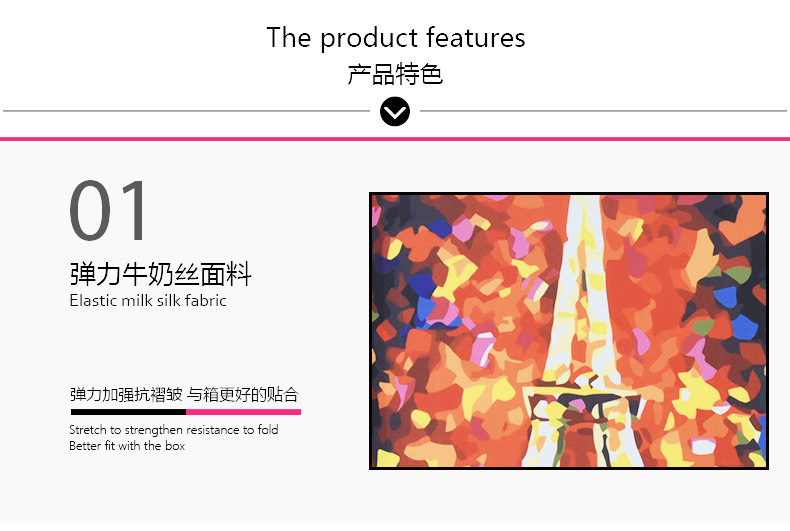Click the black circular down-chevron icon
Viewport: 790px width, 531px height.
pos(394,111)
